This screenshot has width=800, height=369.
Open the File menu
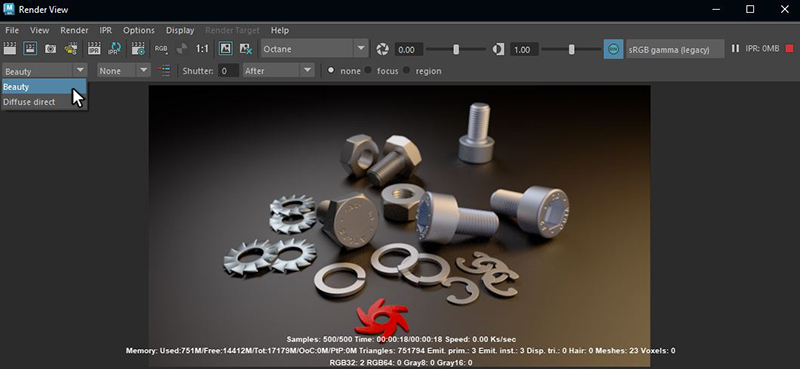pyautogui.click(x=12, y=30)
